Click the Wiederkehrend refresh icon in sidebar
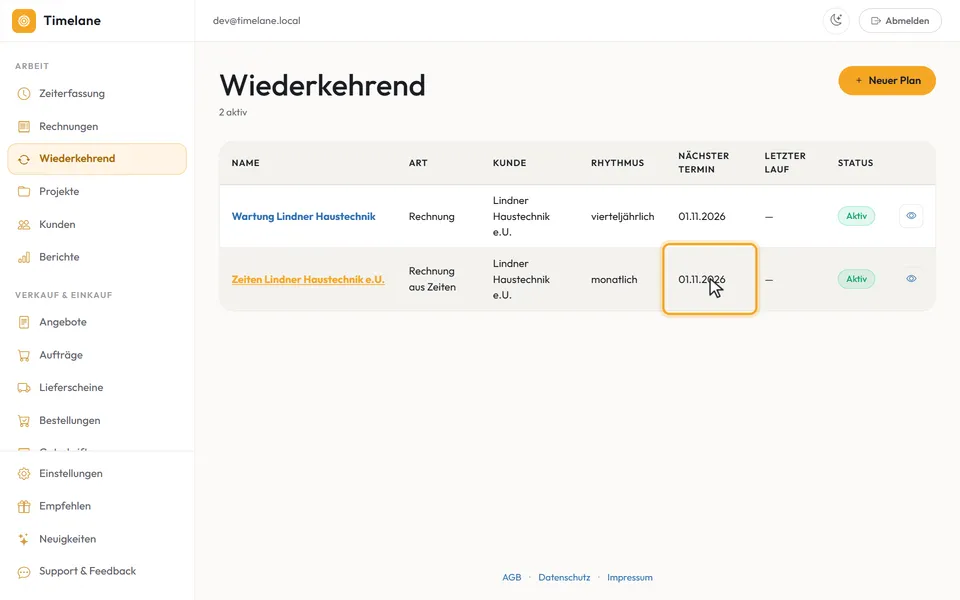The image size is (960, 600). [24, 159]
